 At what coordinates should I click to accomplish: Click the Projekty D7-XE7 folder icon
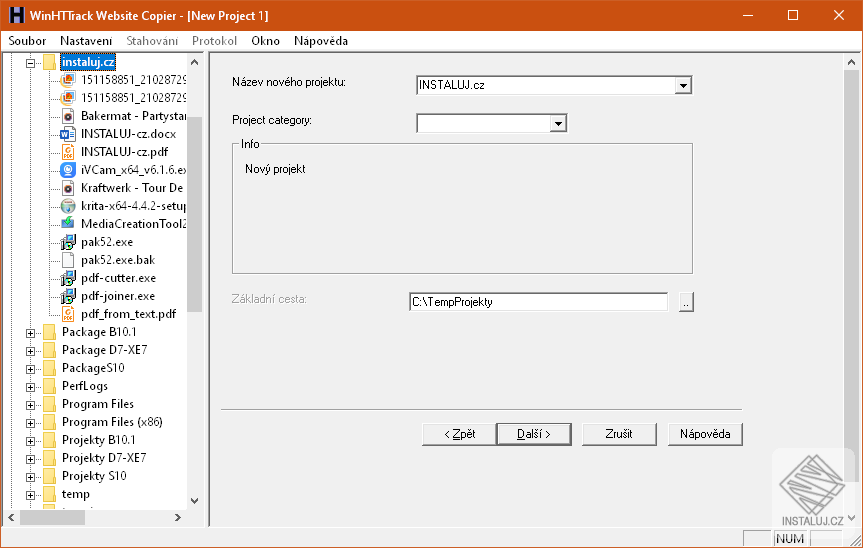click(x=50, y=458)
